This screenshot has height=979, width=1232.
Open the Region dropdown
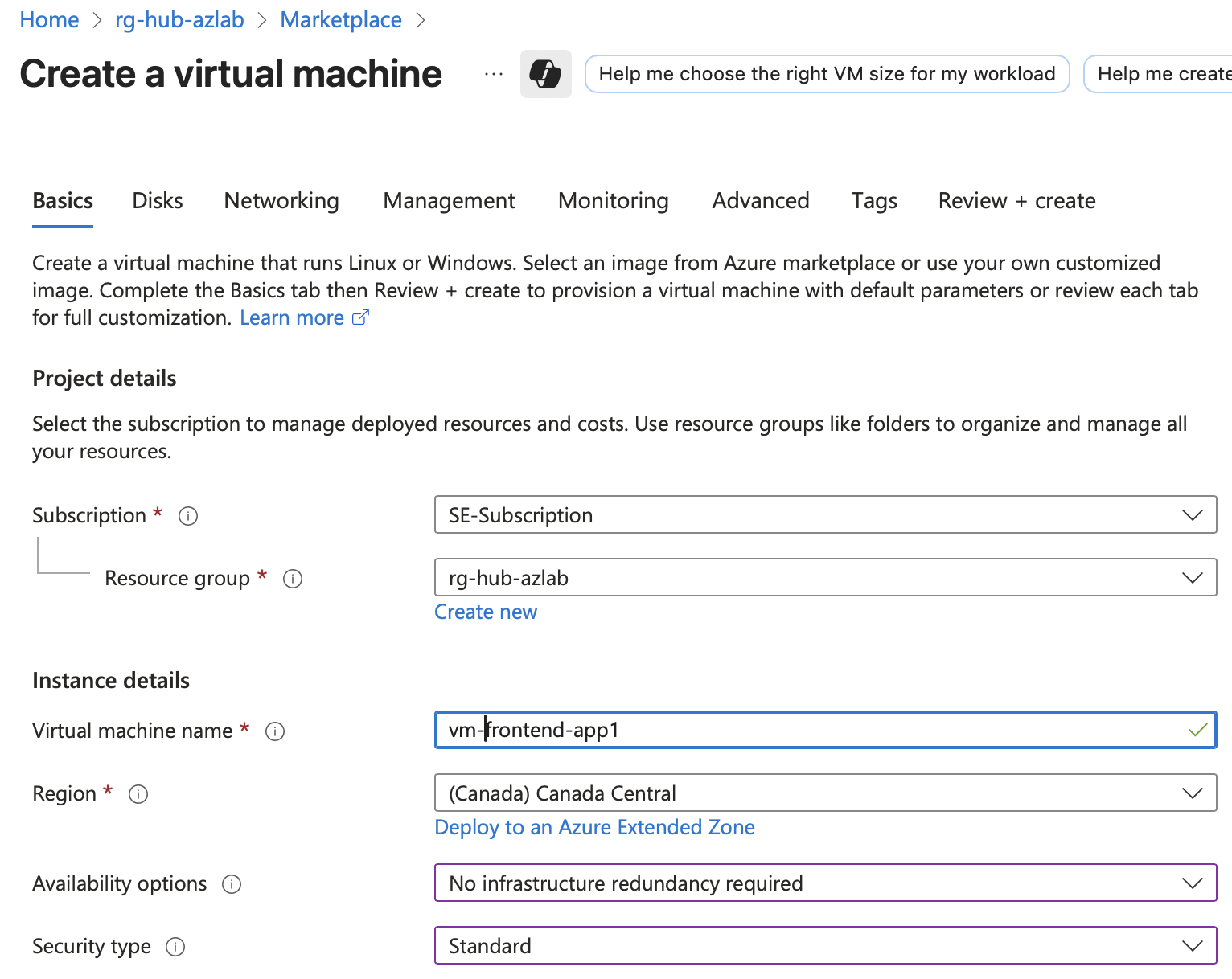(x=825, y=793)
